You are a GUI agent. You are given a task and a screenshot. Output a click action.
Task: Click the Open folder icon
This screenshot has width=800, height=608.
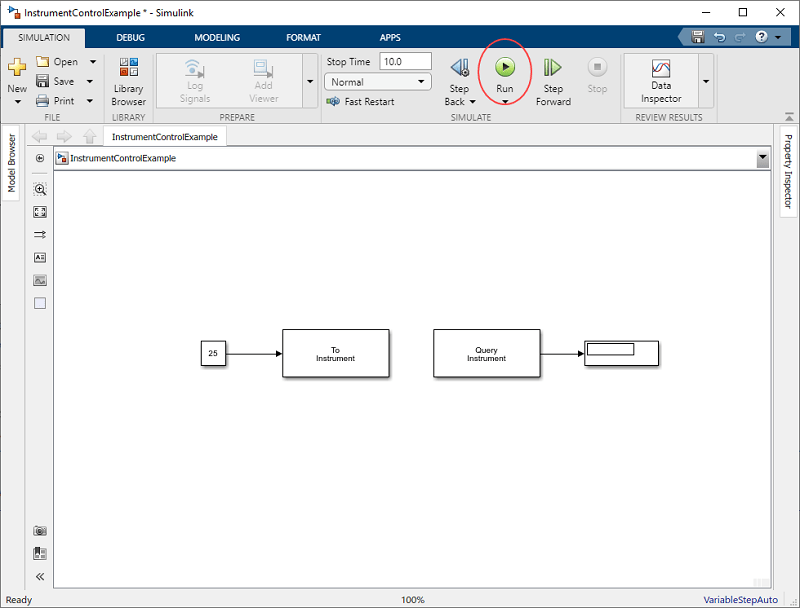click(43, 61)
